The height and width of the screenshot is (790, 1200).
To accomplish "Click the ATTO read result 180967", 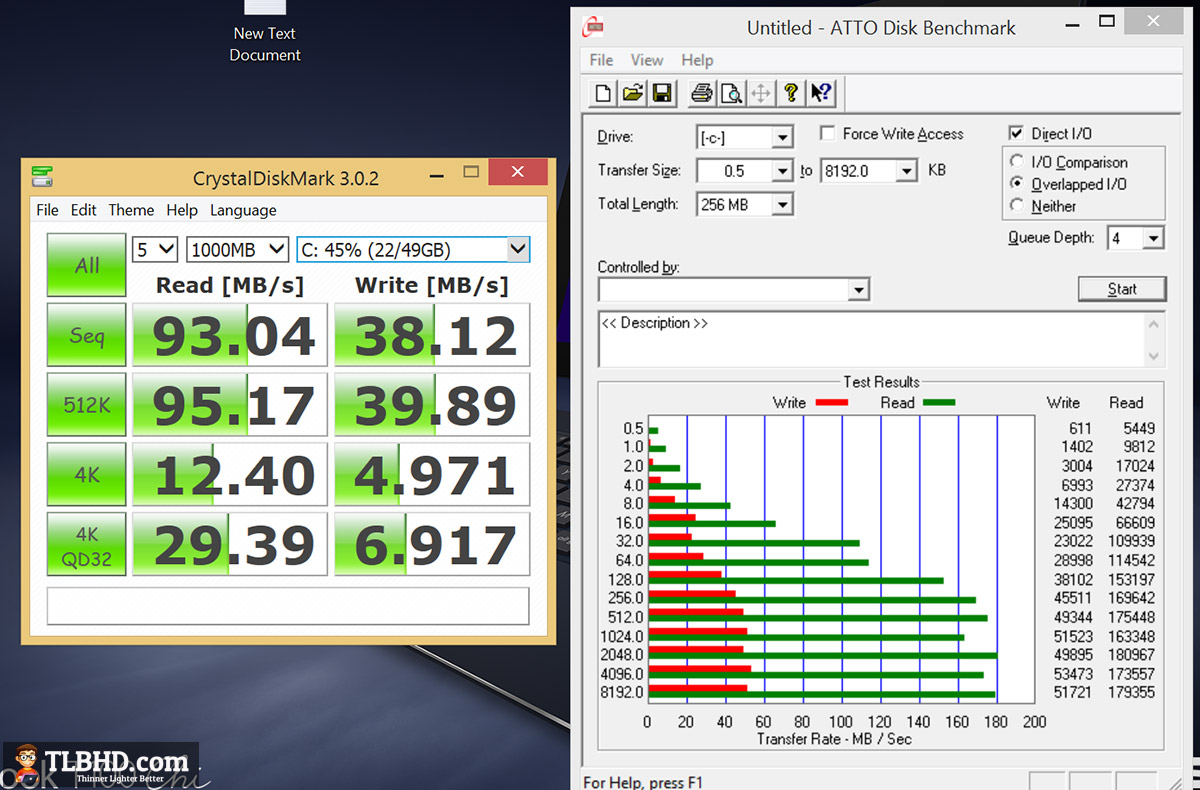I will click(x=1131, y=654).
